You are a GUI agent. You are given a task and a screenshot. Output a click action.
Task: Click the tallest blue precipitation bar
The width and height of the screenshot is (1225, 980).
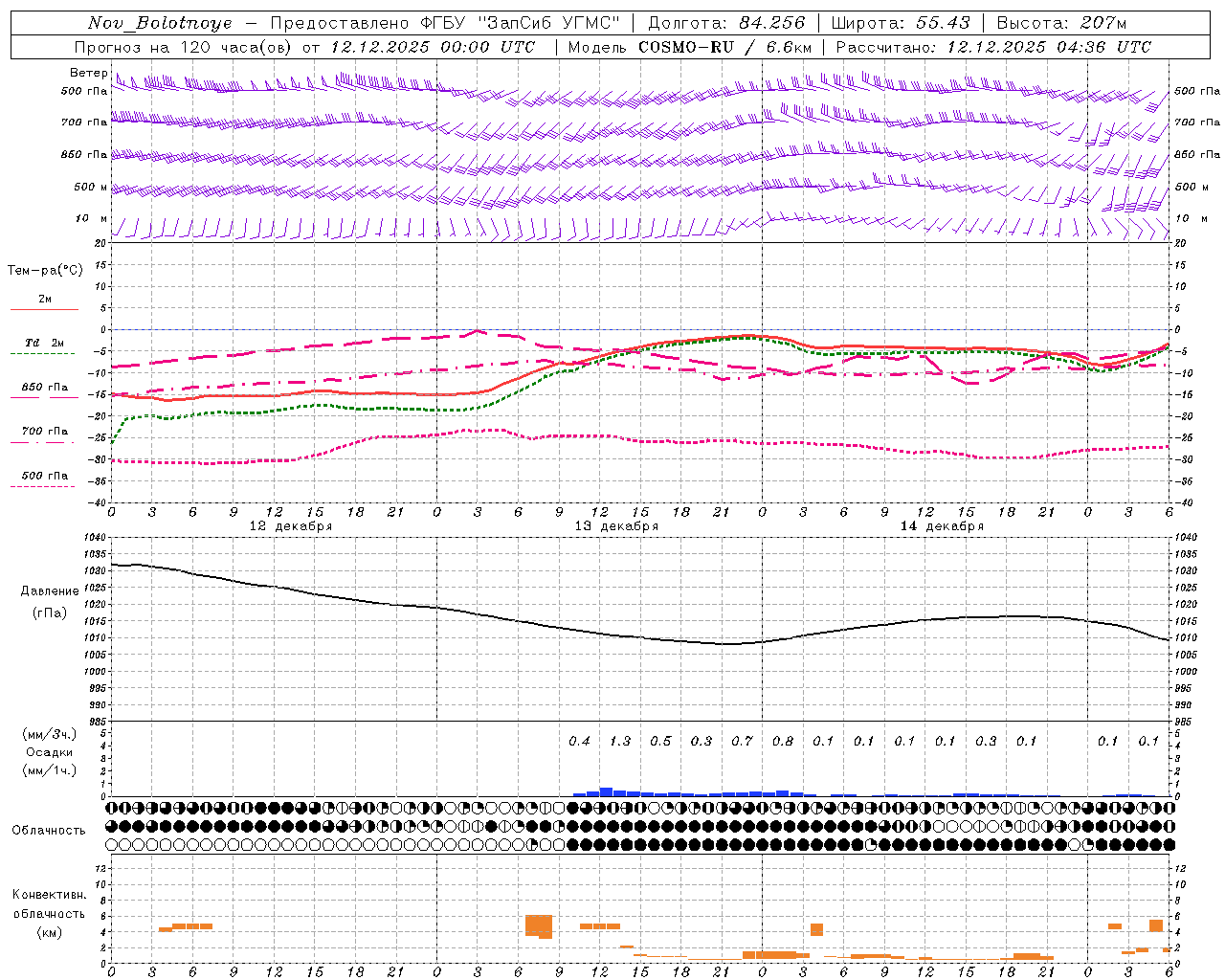pyautogui.click(x=606, y=792)
